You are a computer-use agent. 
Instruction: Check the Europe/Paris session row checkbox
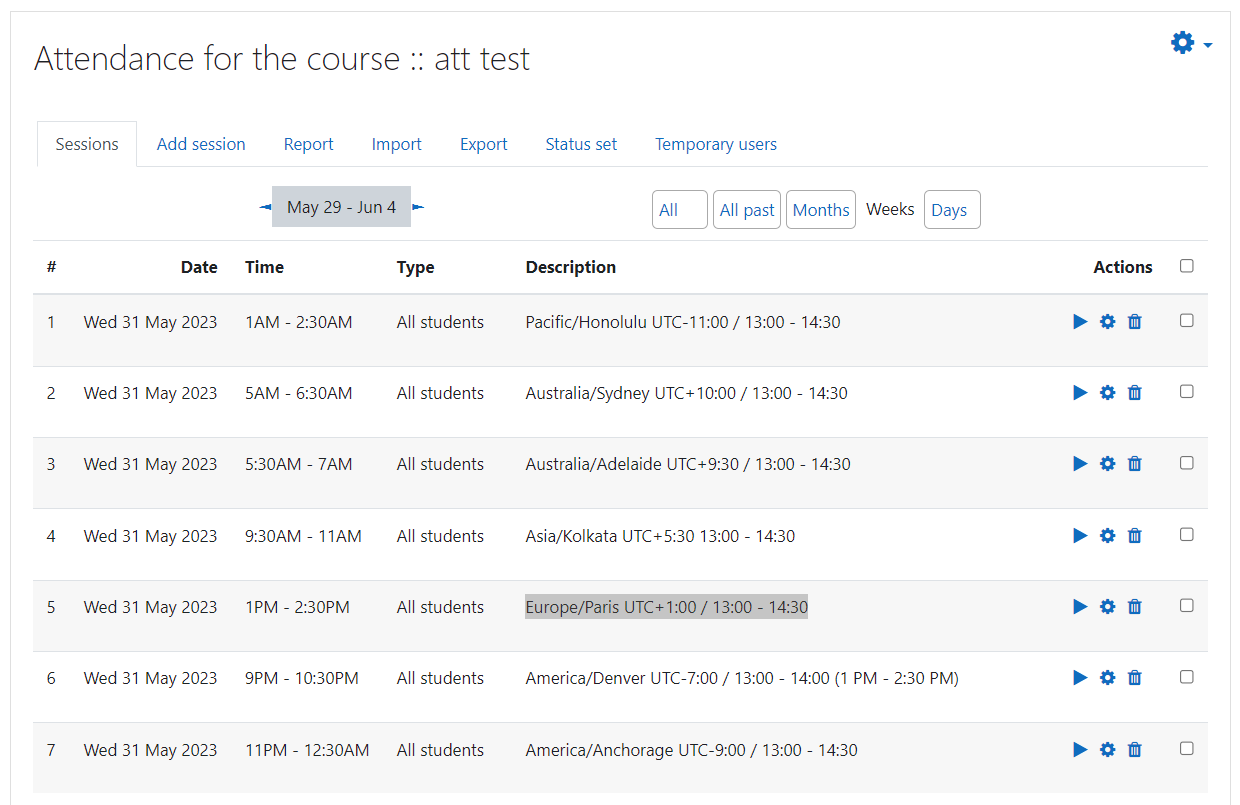pyautogui.click(x=1186, y=604)
